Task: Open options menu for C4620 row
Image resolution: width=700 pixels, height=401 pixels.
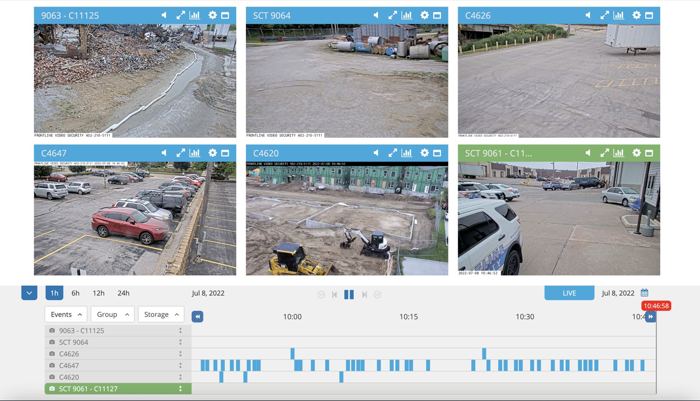Action: (x=180, y=377)
